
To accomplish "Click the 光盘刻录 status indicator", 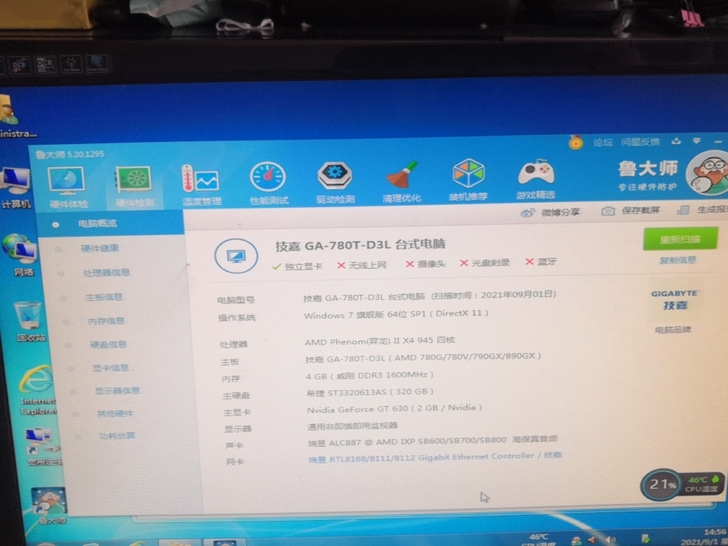I will click(x=485, y=263).
